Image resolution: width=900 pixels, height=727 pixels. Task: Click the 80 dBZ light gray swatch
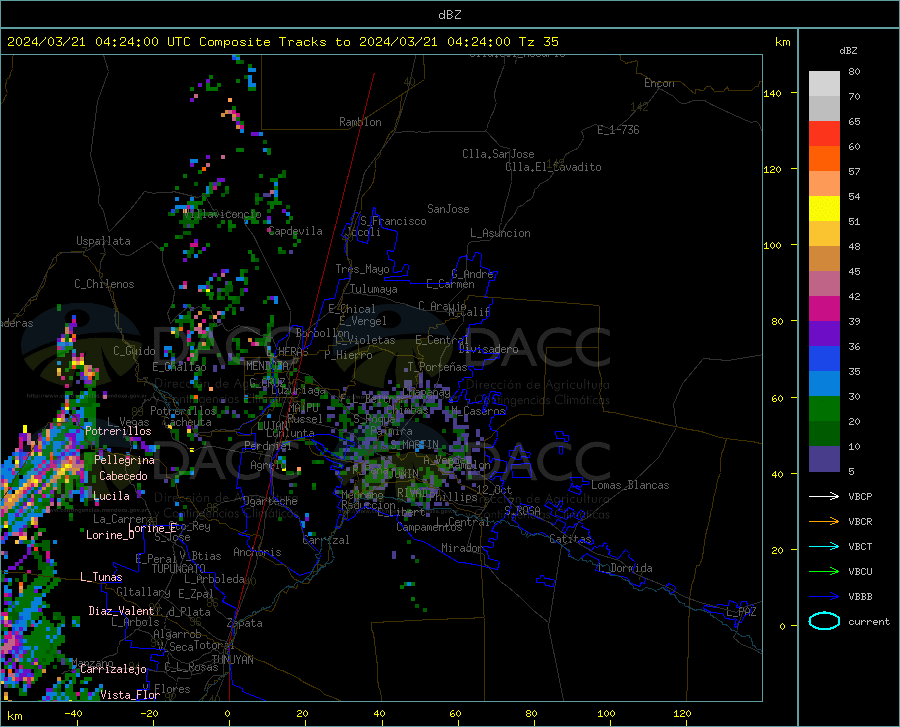click(x=824, y=84)
